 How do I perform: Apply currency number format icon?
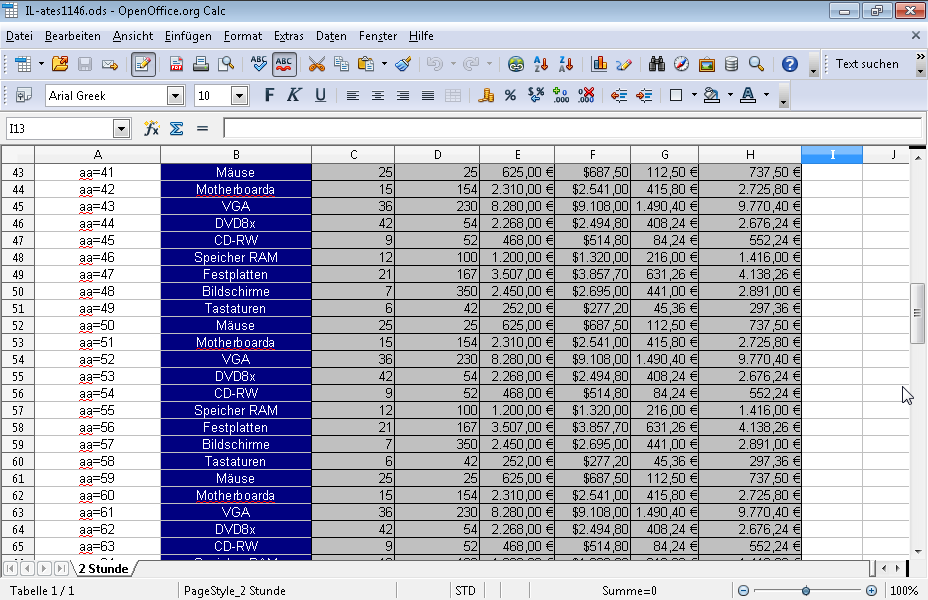(486, 95)
